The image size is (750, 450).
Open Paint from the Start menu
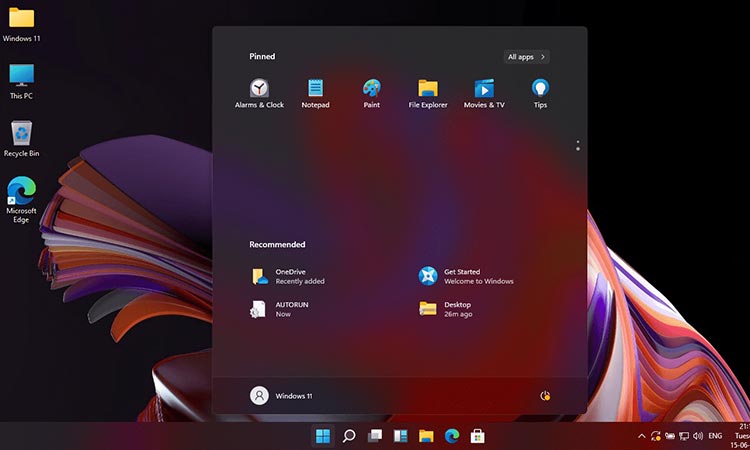[372, 94]
